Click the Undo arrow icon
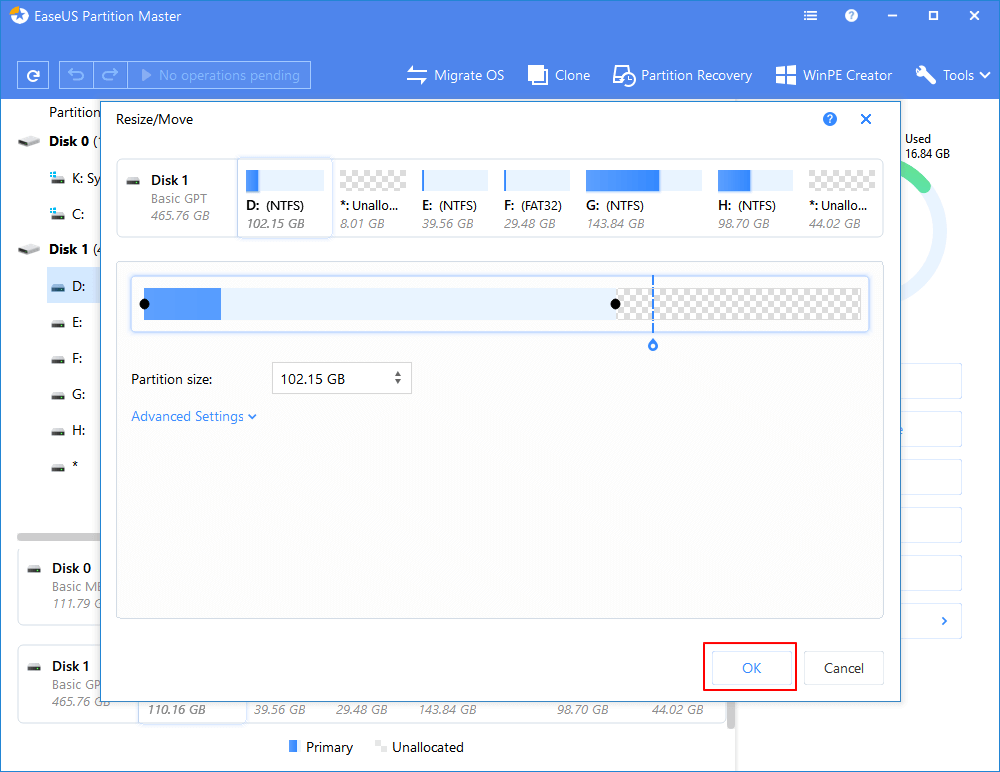Screen dimensions: 1000x772 pyautogui.click(x=77, y=75)
